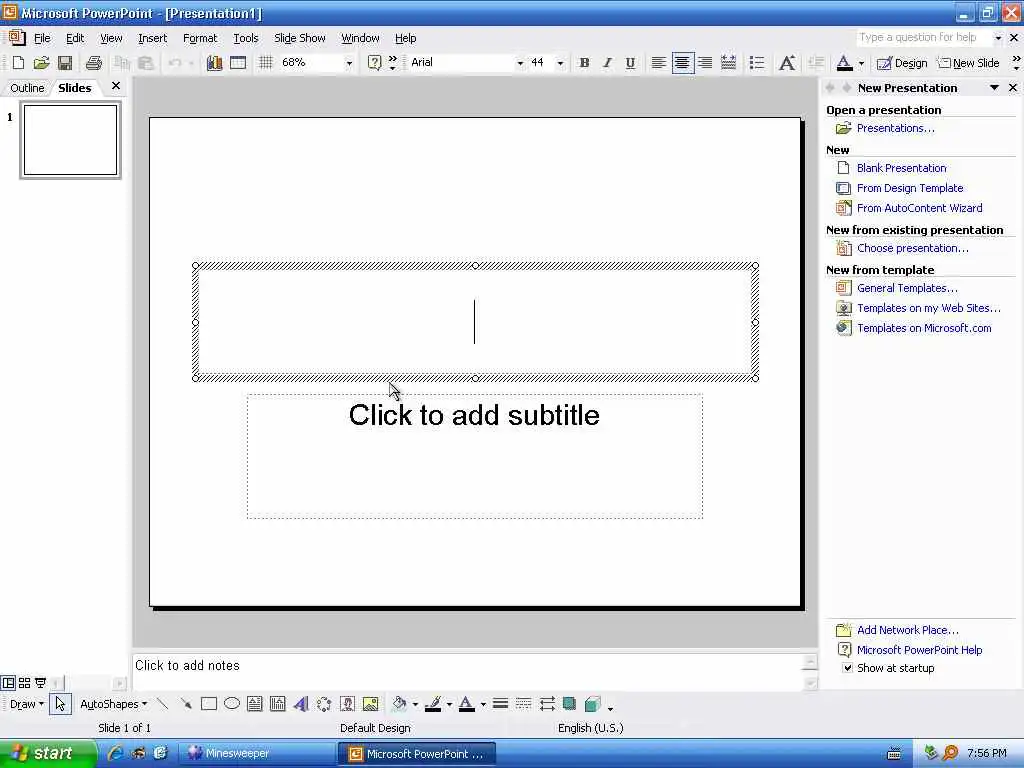The height and width of the screenshot is (768, 1024).
Task: Click the 'Click to add notes' area
Action: pos(466,671)
